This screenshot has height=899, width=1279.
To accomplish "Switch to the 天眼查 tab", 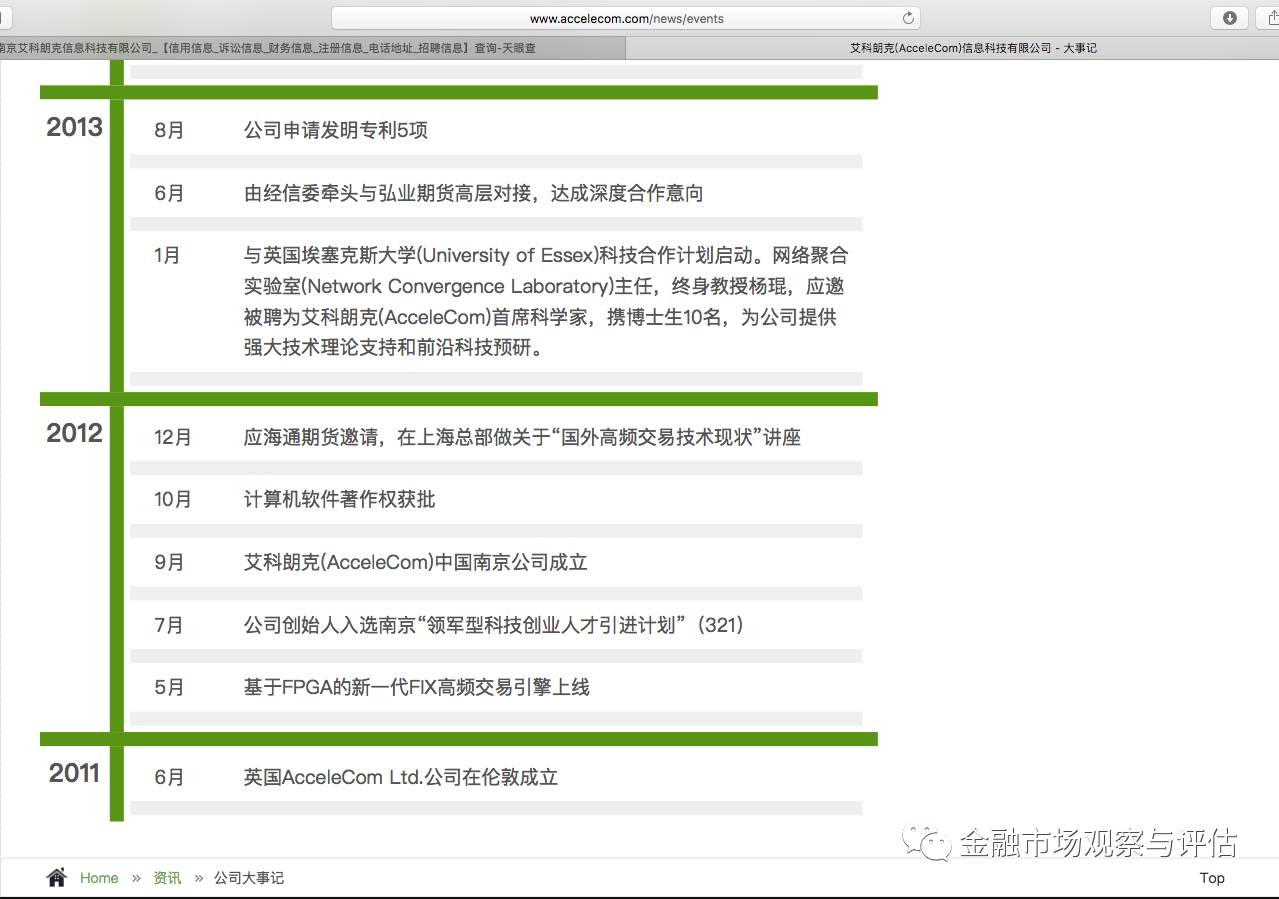I will click(x=312, y=48).
